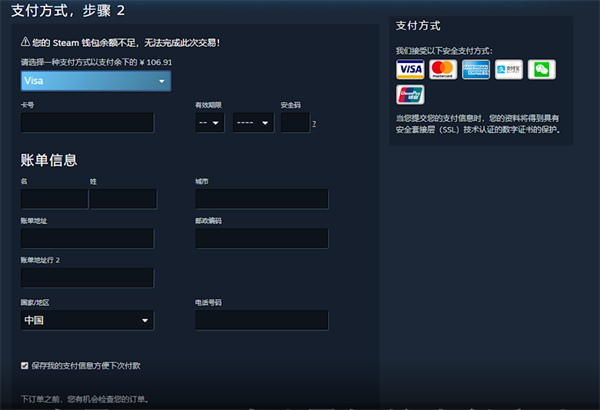600x410 pixels.
Task: Click the wallet balance insufficient warning text
Action: click(x=126, y=42)
